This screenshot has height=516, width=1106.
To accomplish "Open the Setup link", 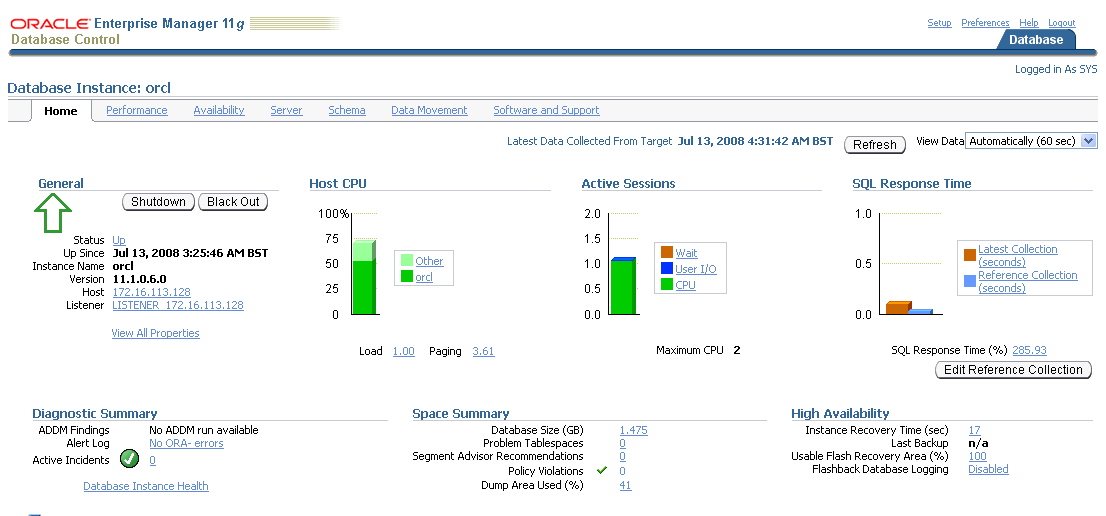I will tap(940, 23).
